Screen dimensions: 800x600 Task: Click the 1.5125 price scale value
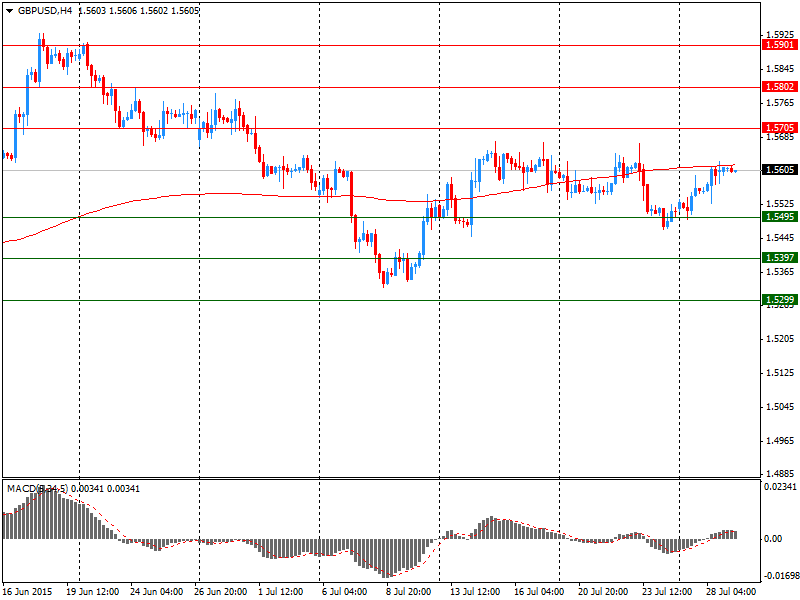(x=781, y=373)
